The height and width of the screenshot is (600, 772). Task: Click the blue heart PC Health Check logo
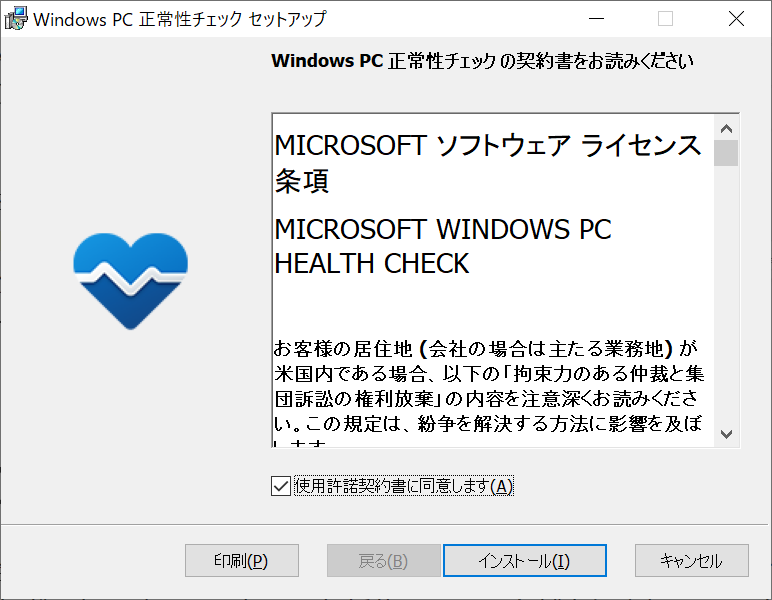[130, 281]
